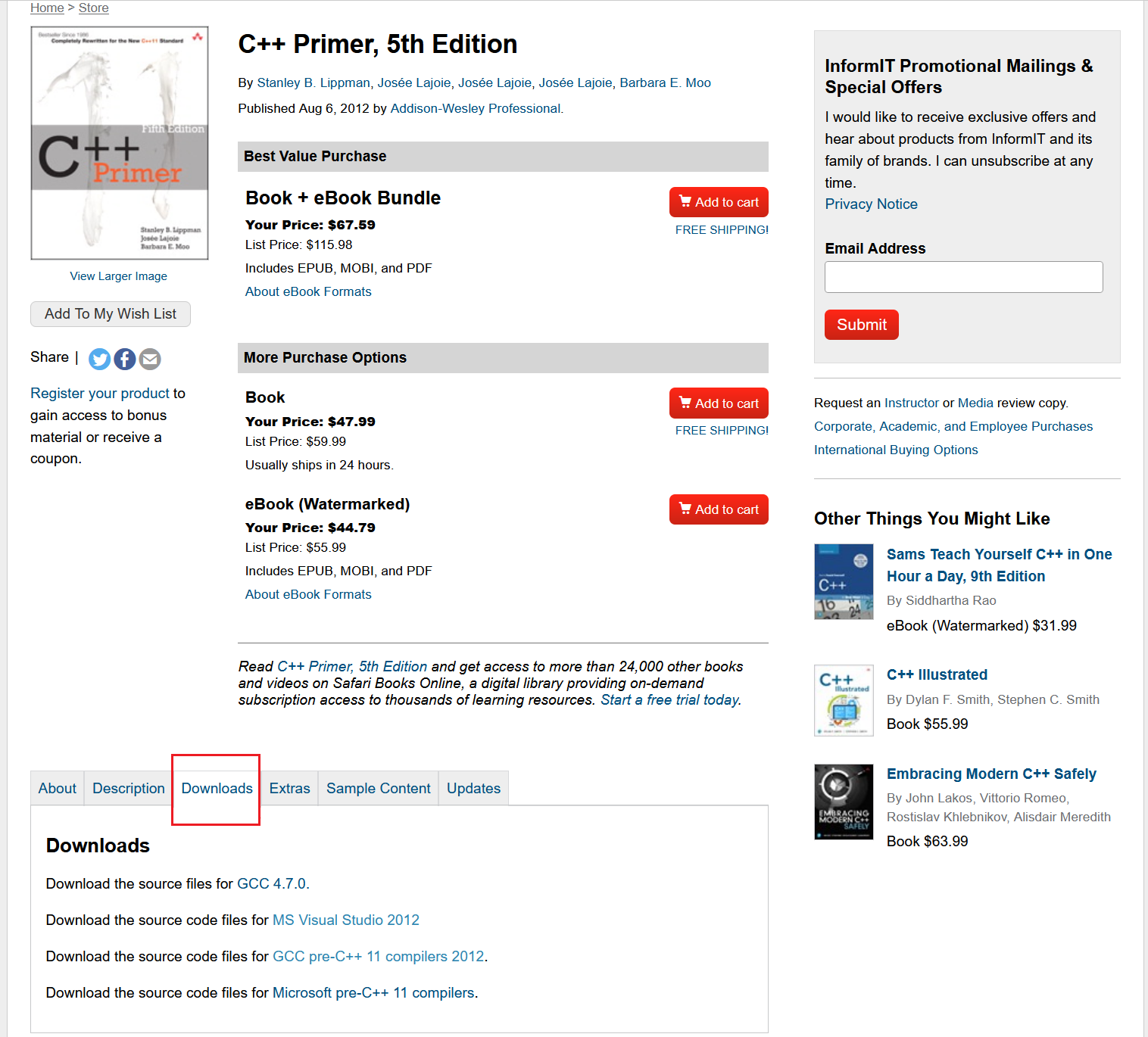Open author Stanley B. Lippman link
1148x1037 pixels.
(314, 83)
